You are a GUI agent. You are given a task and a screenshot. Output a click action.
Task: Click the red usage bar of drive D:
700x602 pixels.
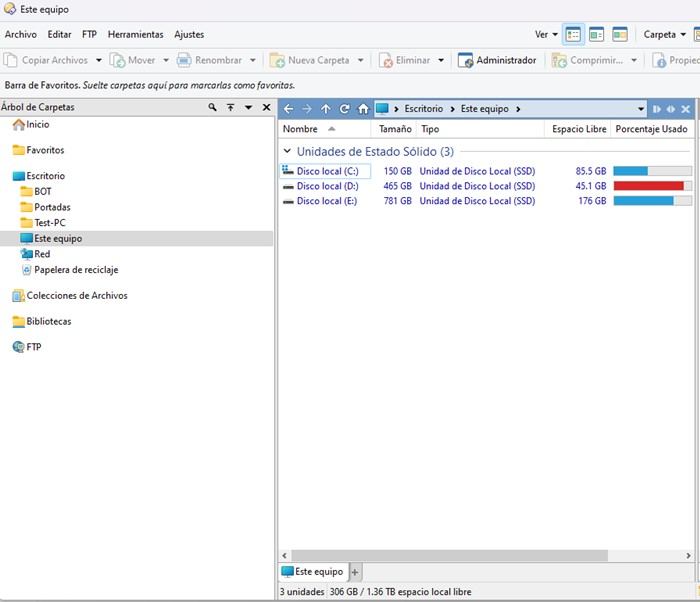[x=652, y=186]
